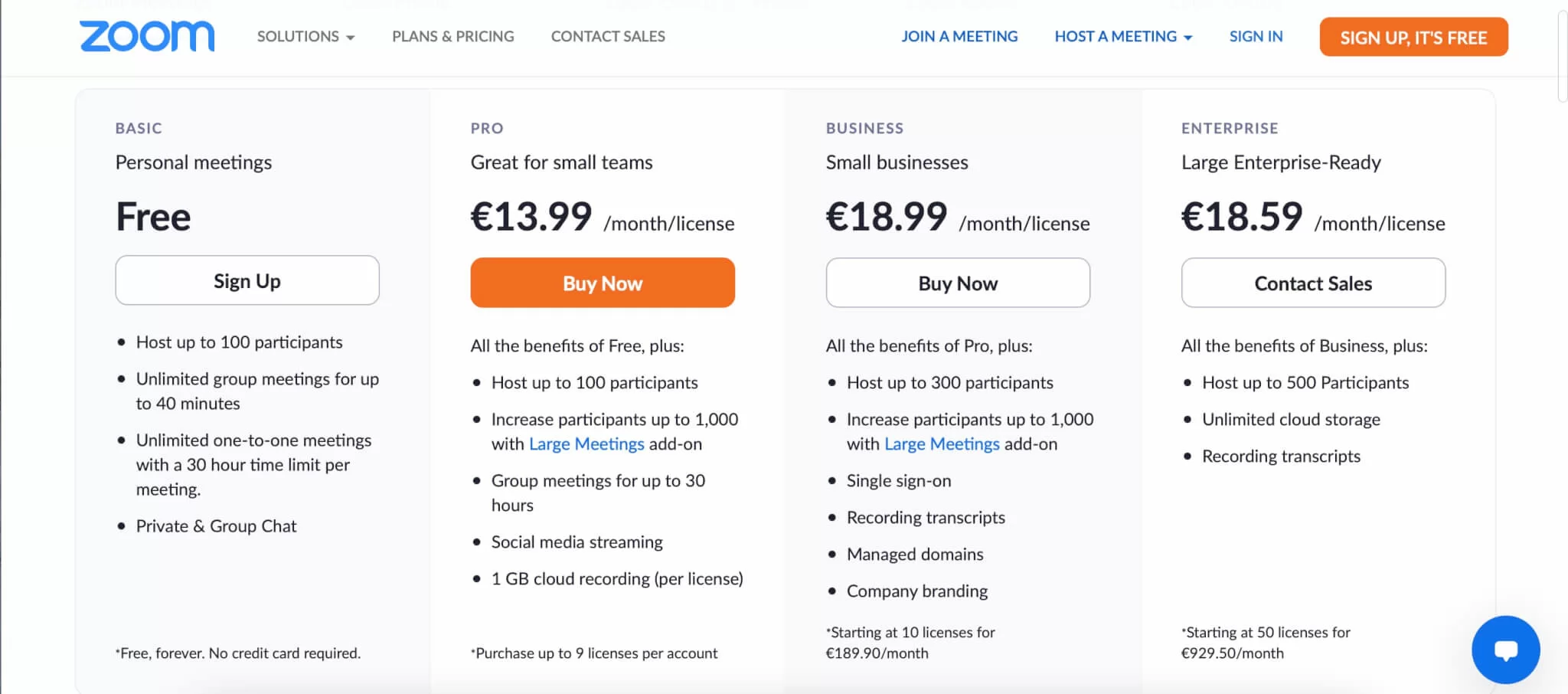Click the Free price on Basic plan

152,217
